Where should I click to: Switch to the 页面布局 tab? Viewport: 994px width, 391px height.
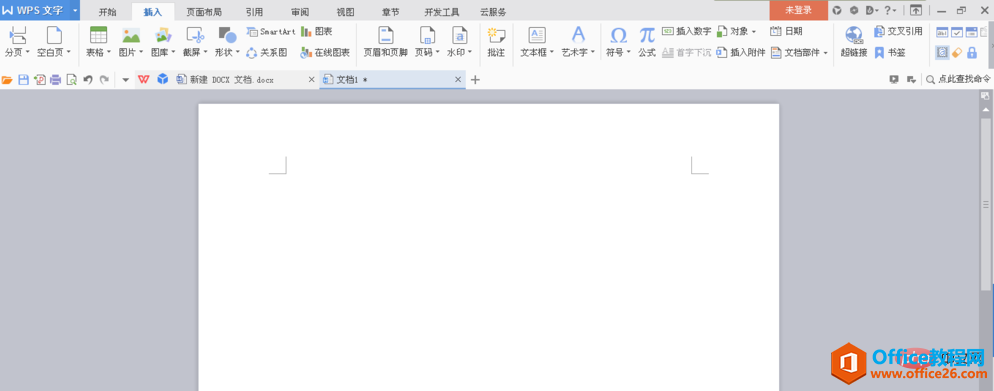pyautogui.click(x=204, y=12)
